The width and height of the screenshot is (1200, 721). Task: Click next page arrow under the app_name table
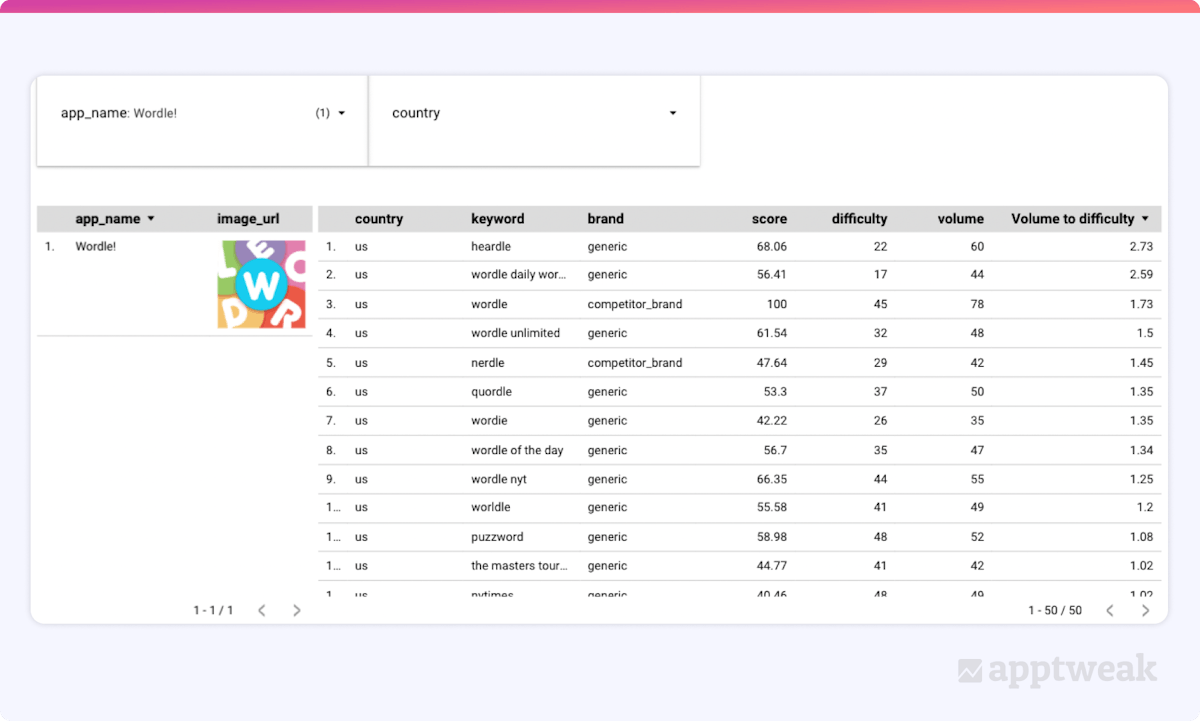[296, 610]
